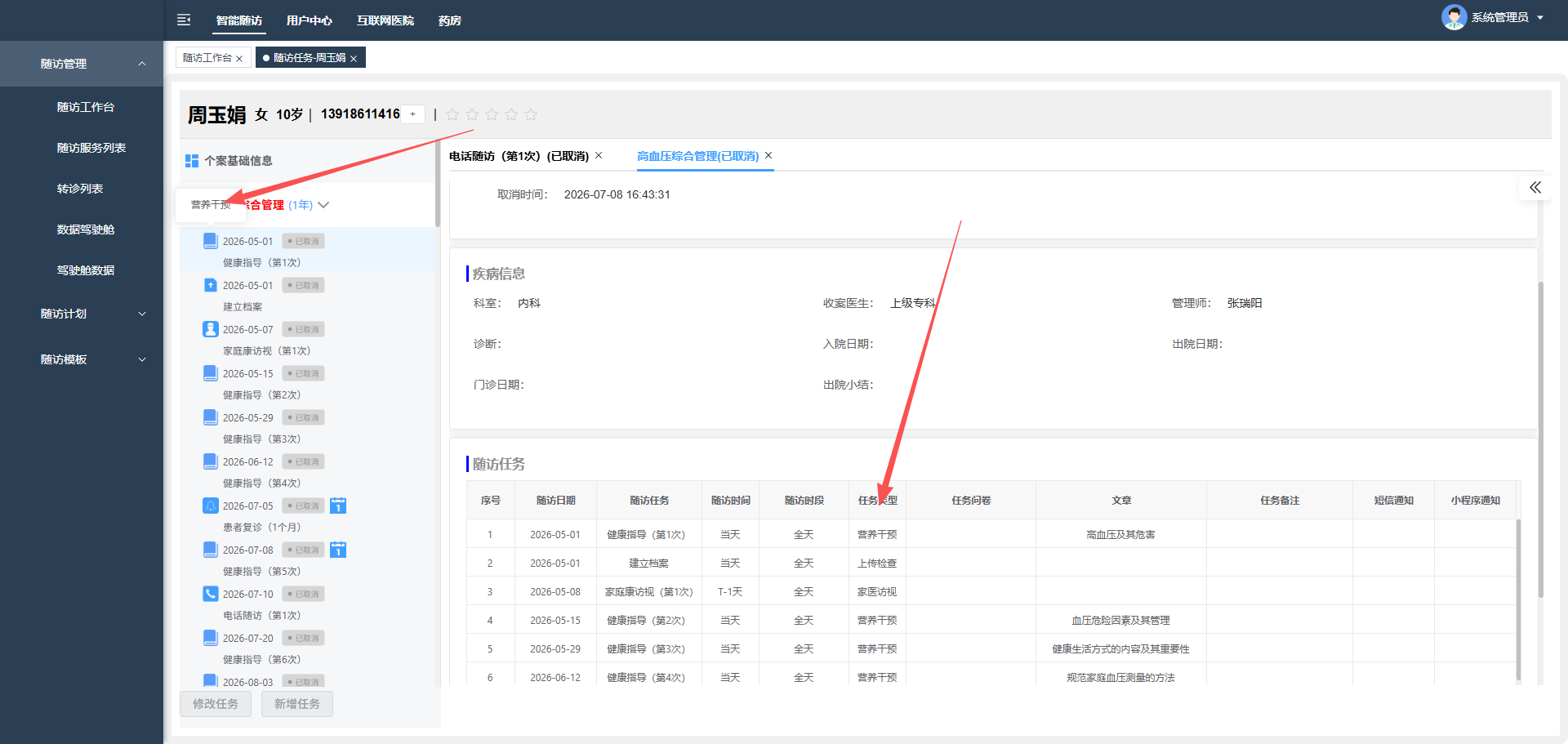This screenshot has width=1568, height=744.
Task: Click 血压危险因素及其管理 article cell
Action: click(1120, 621)
